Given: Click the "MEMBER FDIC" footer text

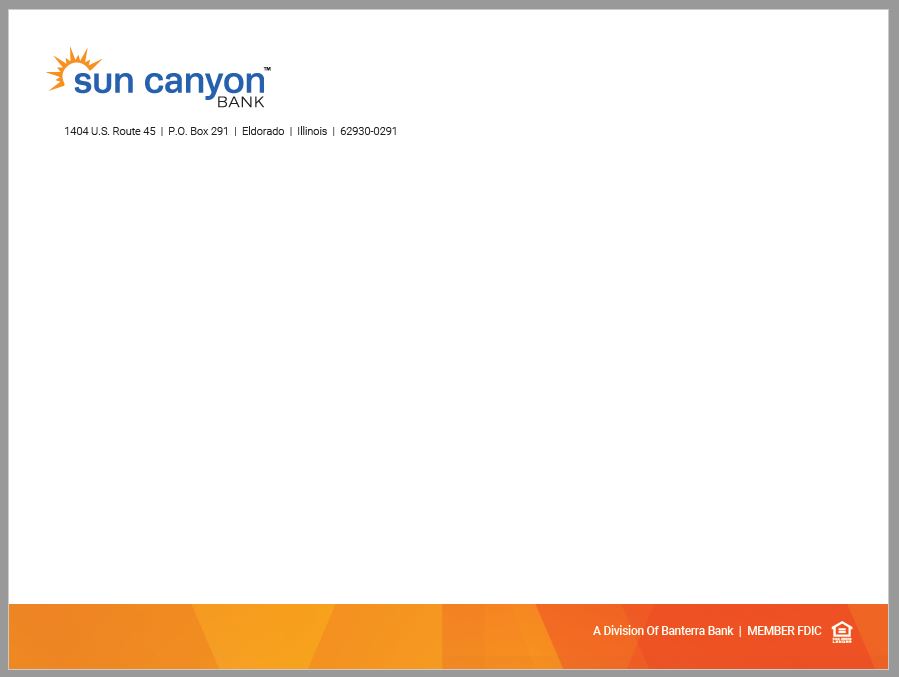Looking at the screenshot, I should coord(784,631).
